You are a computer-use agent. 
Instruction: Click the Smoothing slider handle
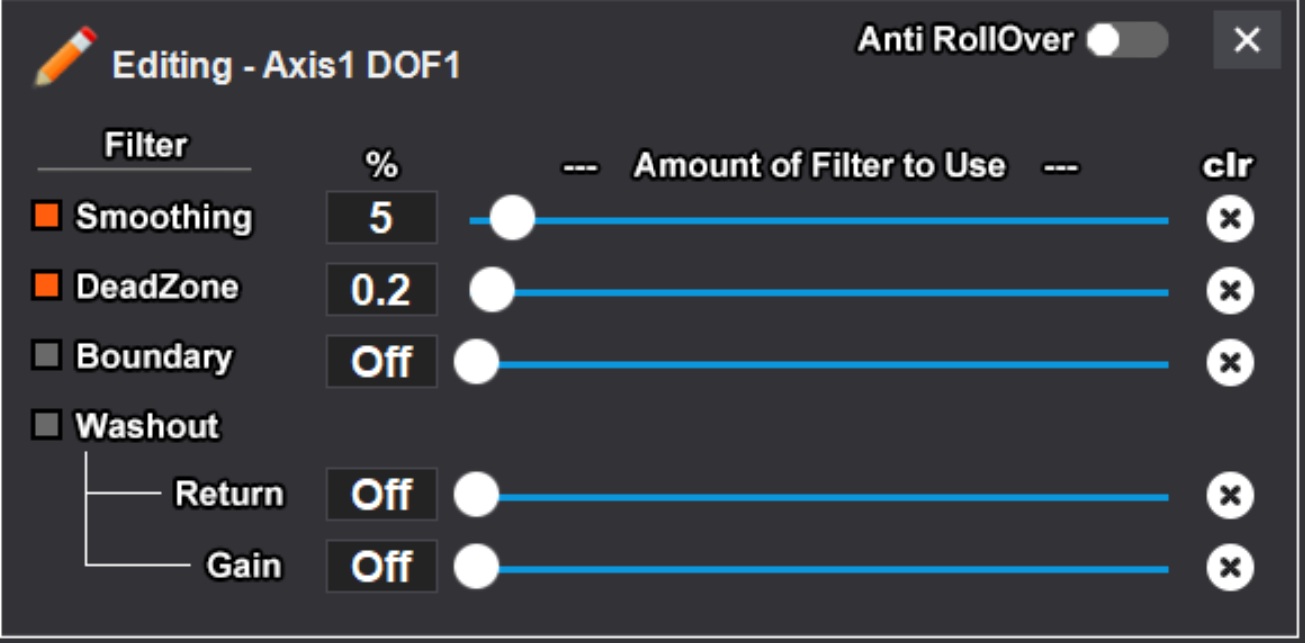[x=512, y=219]
